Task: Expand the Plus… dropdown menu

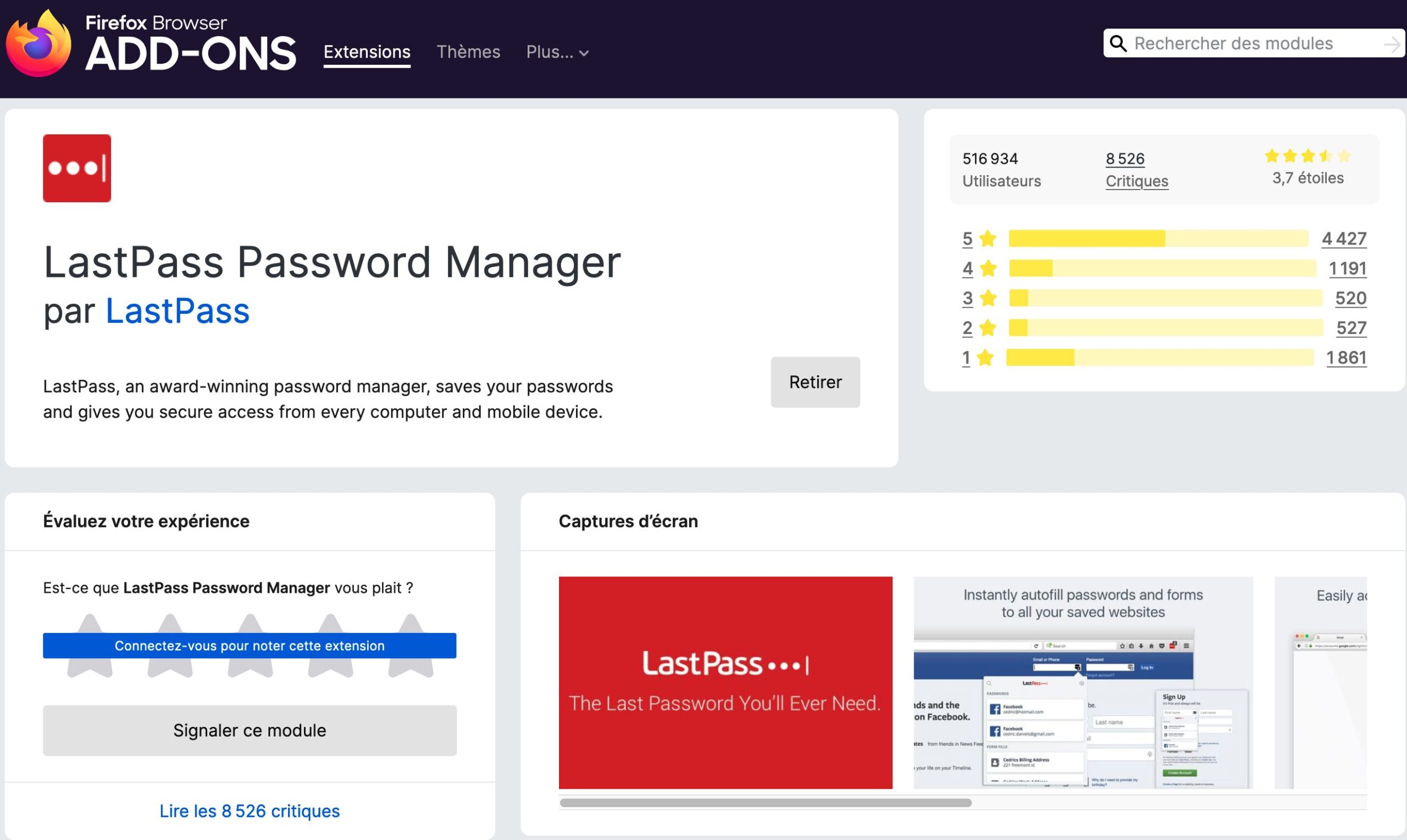Action: tap(558, 52)
